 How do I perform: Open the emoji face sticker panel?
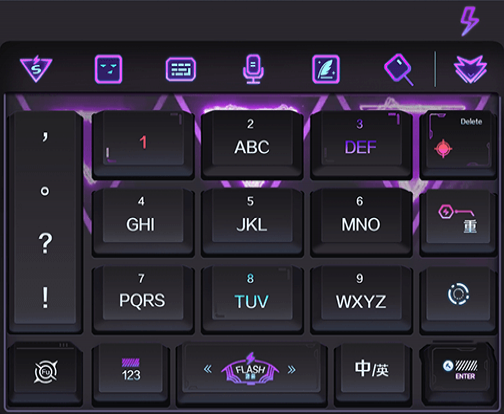click(108, 69)
